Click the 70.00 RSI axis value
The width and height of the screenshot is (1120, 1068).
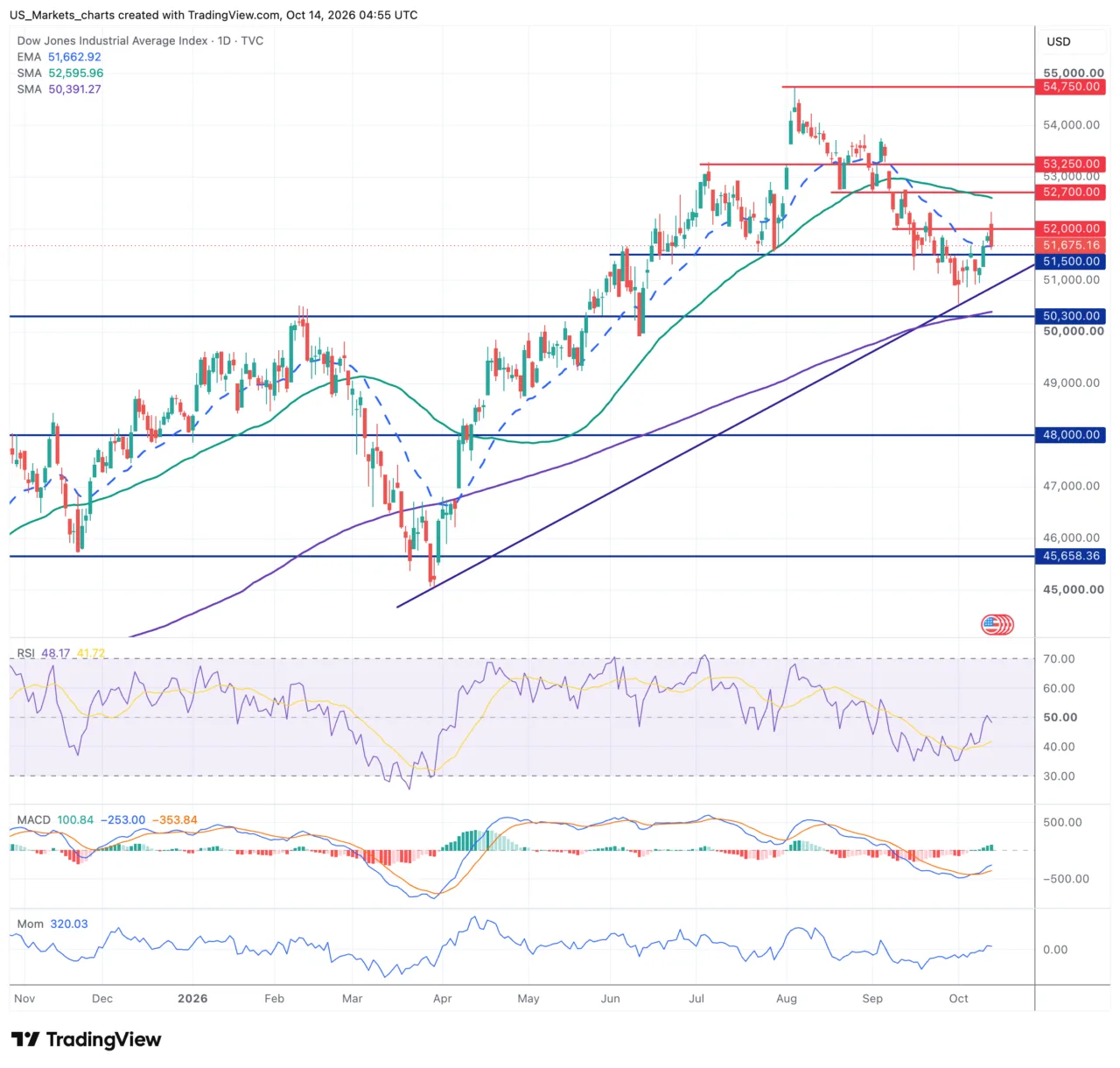pyautogui.click(x=1059, y=658)
